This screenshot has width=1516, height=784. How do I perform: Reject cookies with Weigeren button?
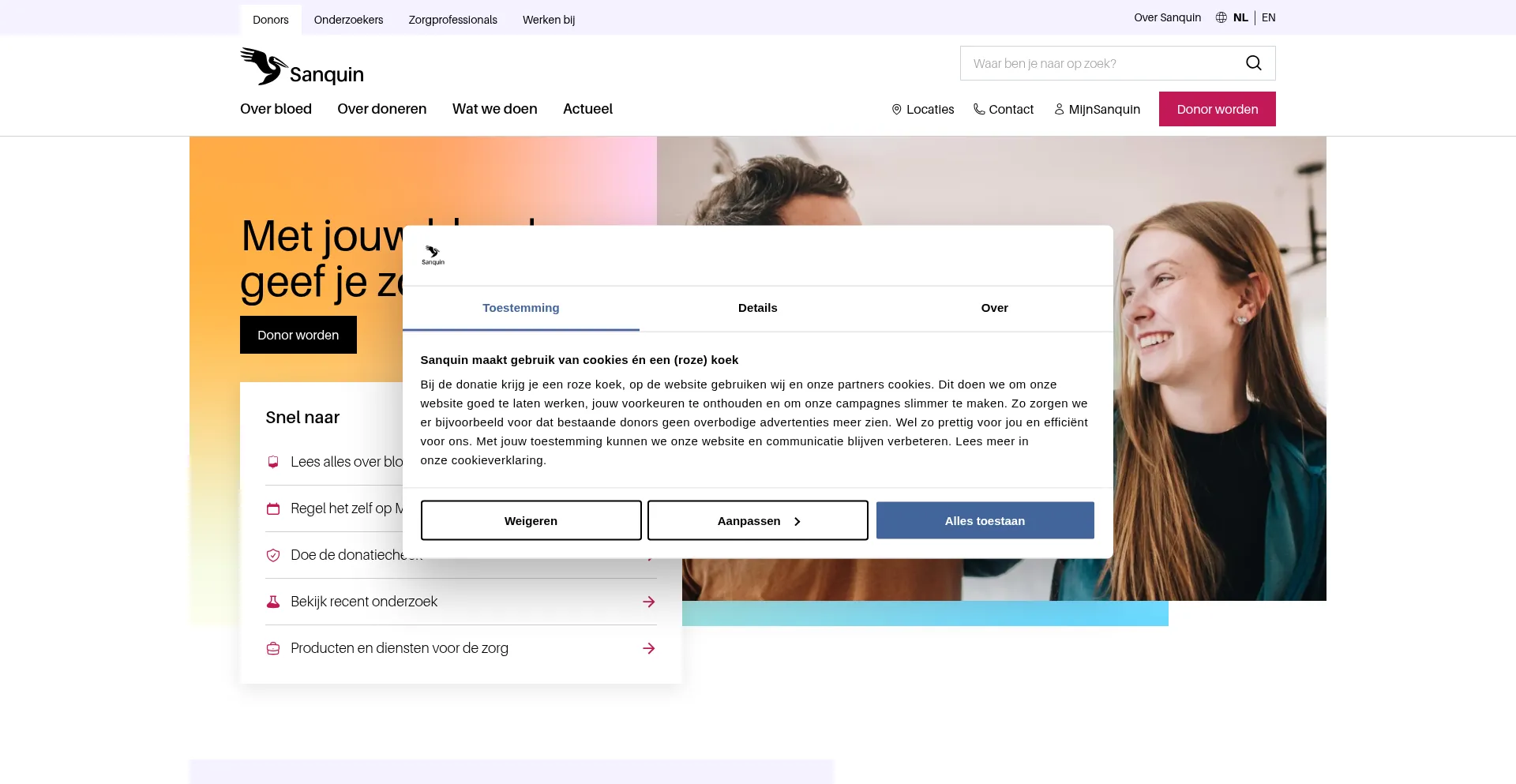(531, 521)
